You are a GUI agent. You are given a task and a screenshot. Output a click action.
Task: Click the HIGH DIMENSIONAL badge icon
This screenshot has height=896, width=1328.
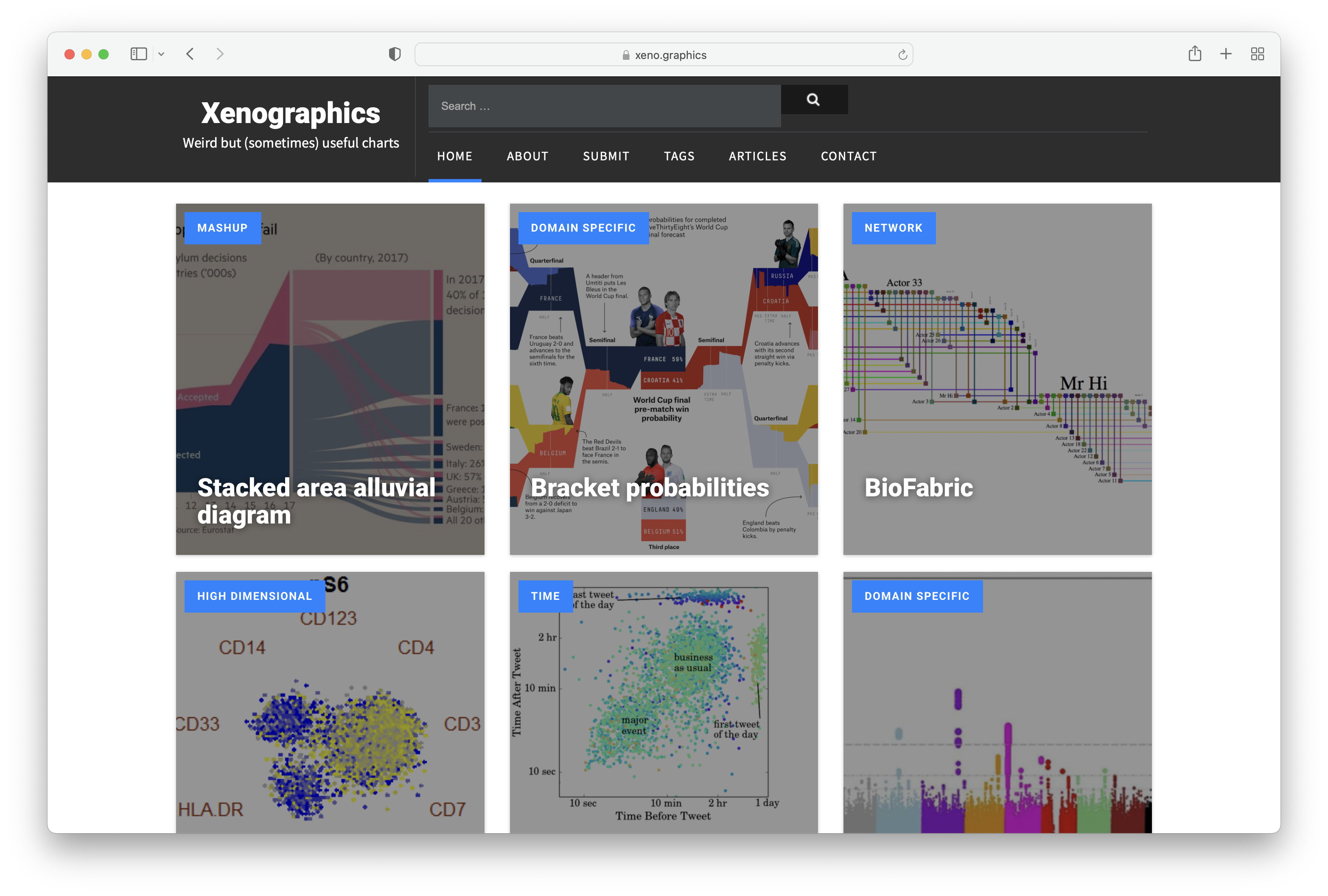(x=255, y=596)
